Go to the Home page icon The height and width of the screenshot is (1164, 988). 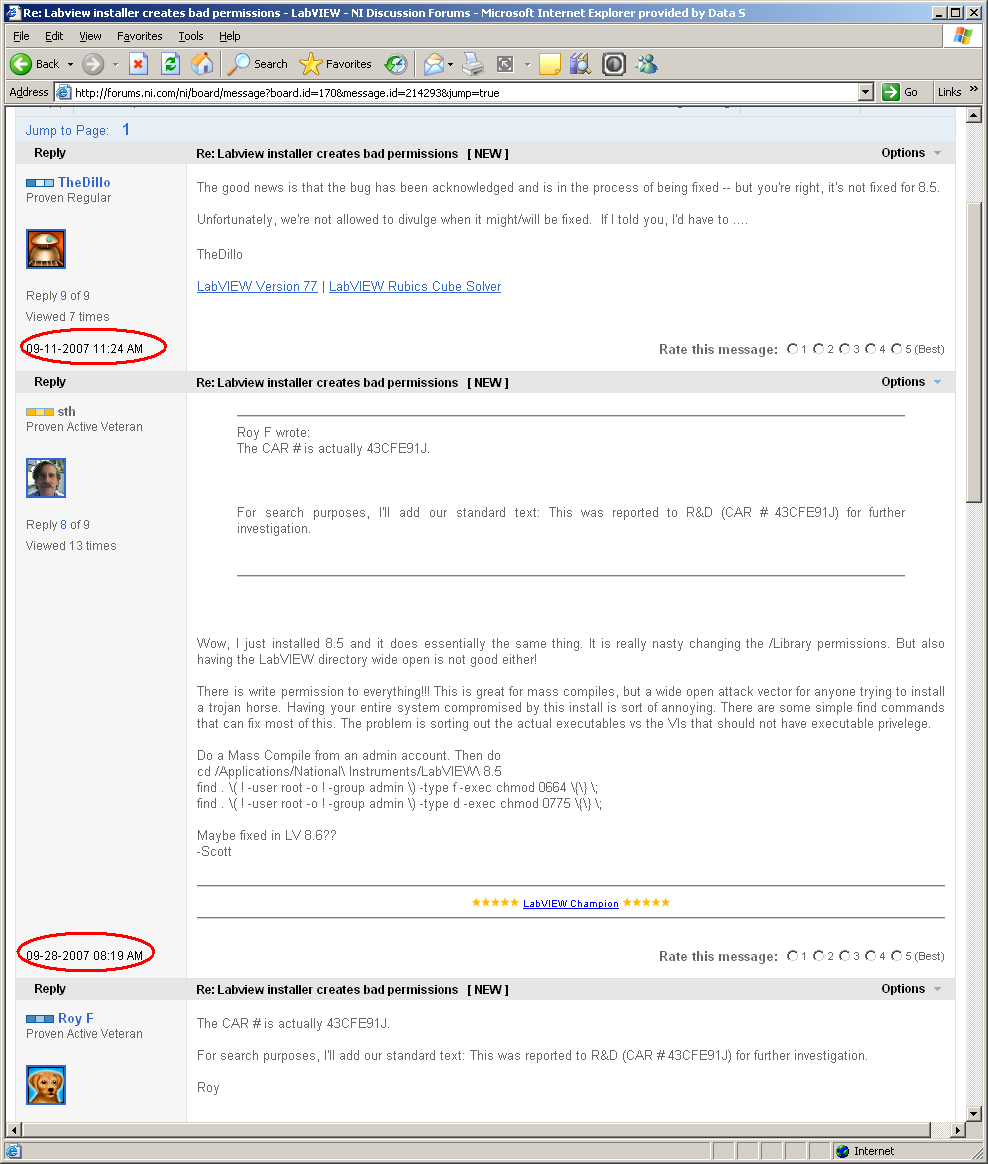coord(202,65)
